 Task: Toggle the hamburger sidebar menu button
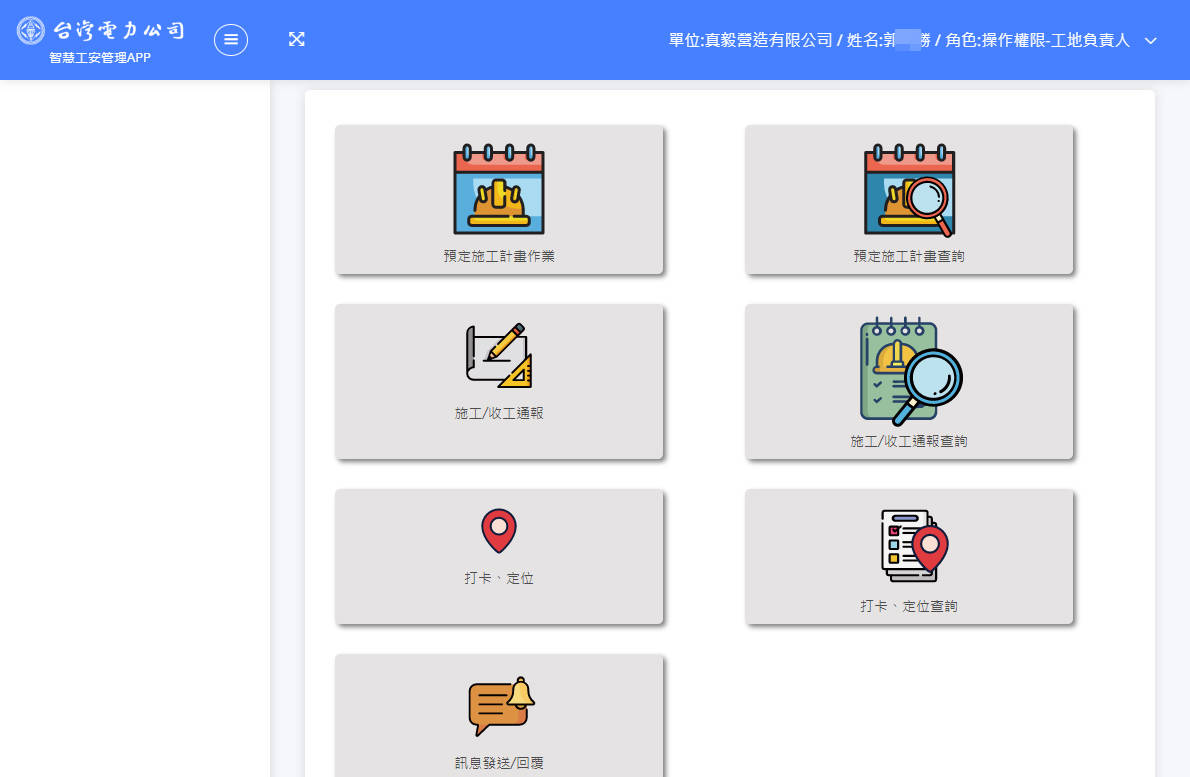tap(231, 39)
